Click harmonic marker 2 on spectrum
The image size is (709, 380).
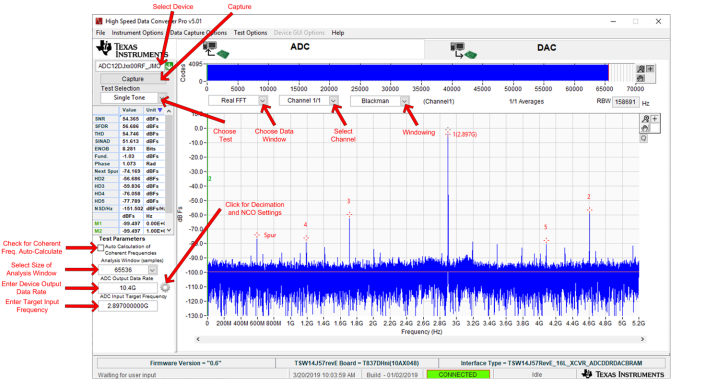[589, 210]
